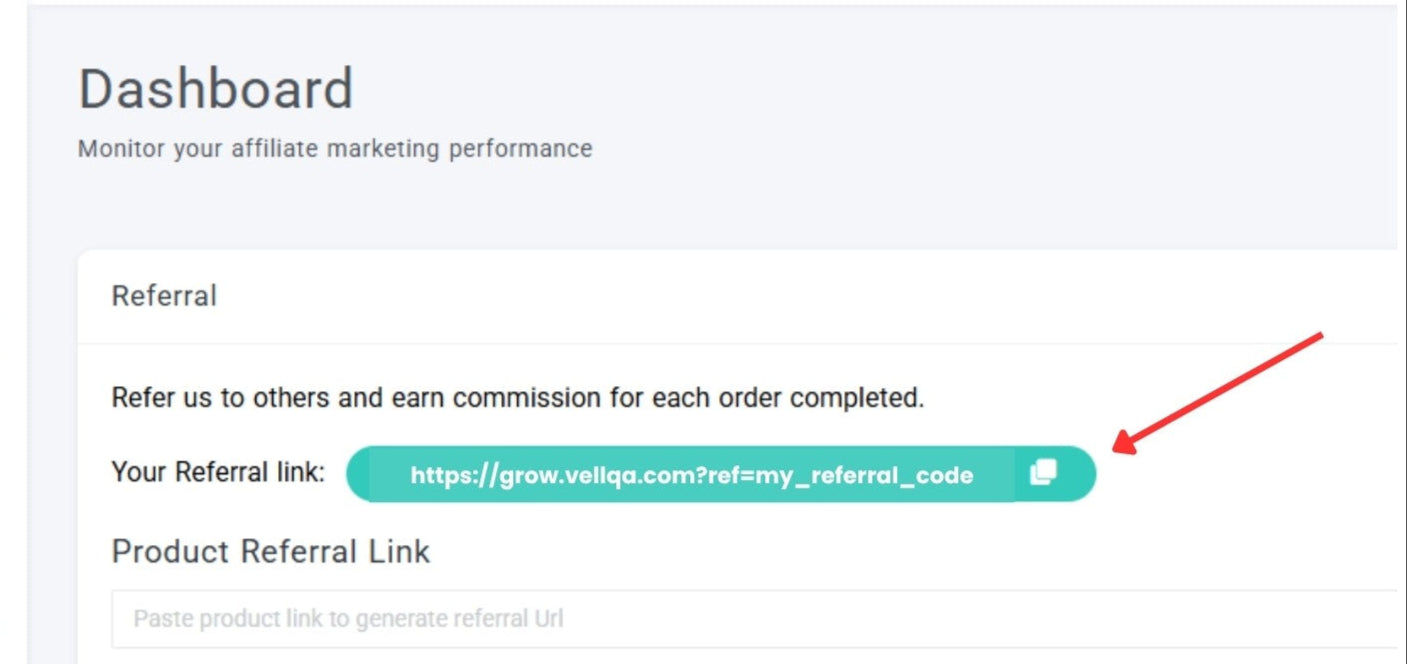Screen dimensions: 1407x664
Task: Click the 'Monitor your affiliate marketing performance' subtitle
Action: (335, 149)
